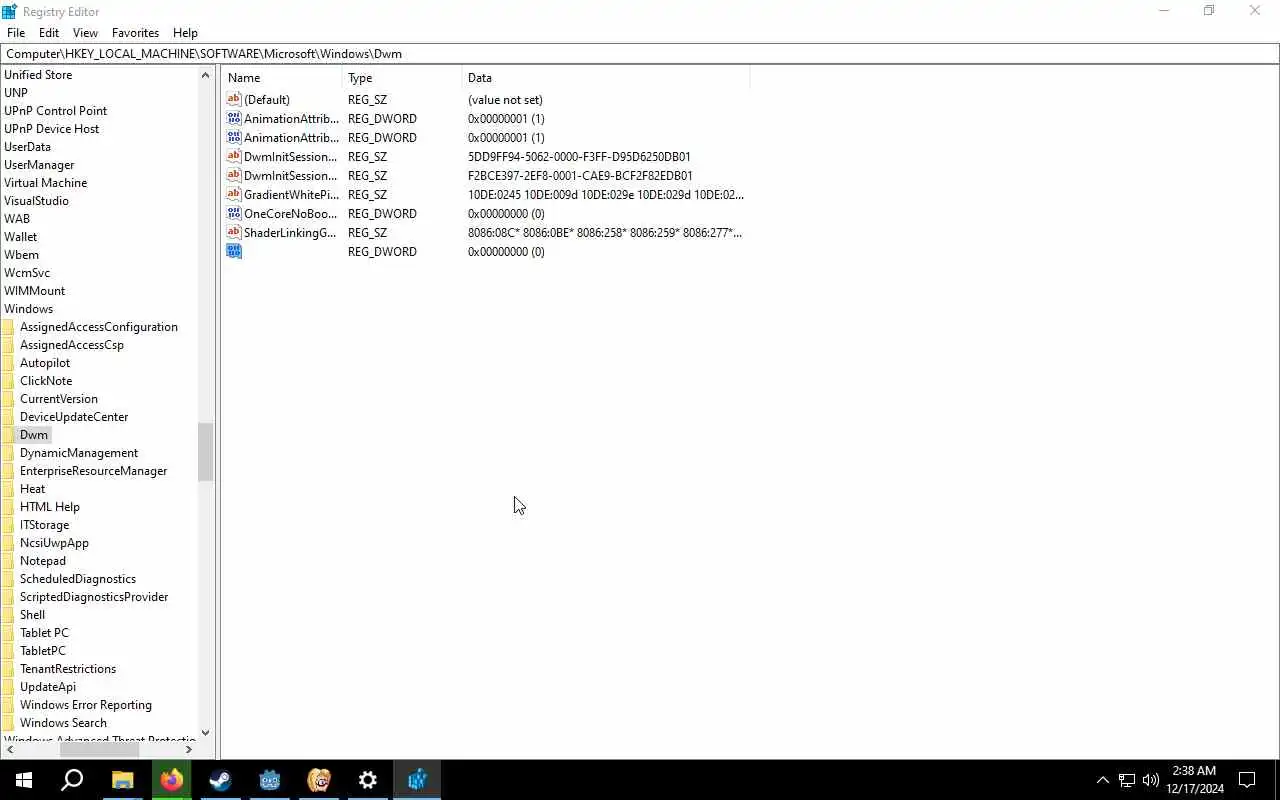1280x800 pixels.
Task: Click the OneCoreNoBoo... DWORD value icon
Action: click(x=234, y=213)
